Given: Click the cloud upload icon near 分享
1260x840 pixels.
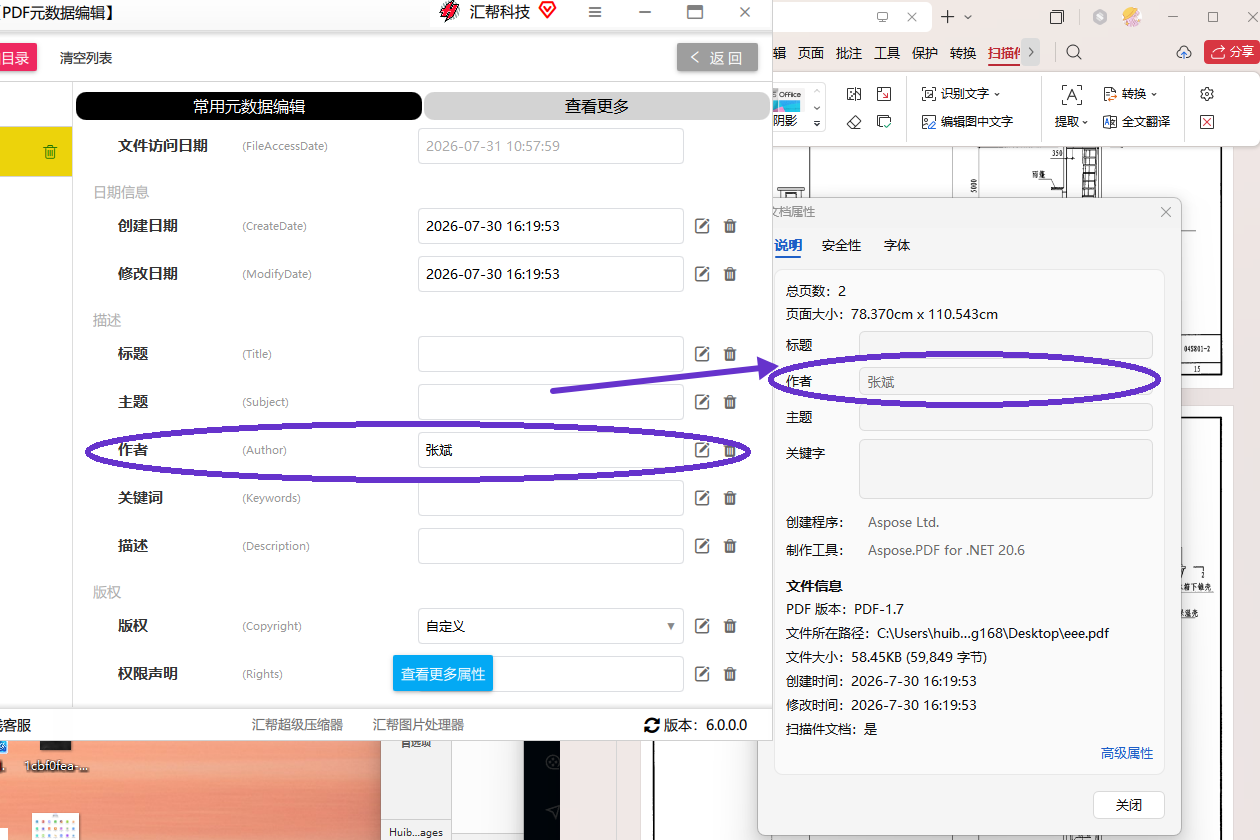Looking at the screenshot, I should (1184, 52).
